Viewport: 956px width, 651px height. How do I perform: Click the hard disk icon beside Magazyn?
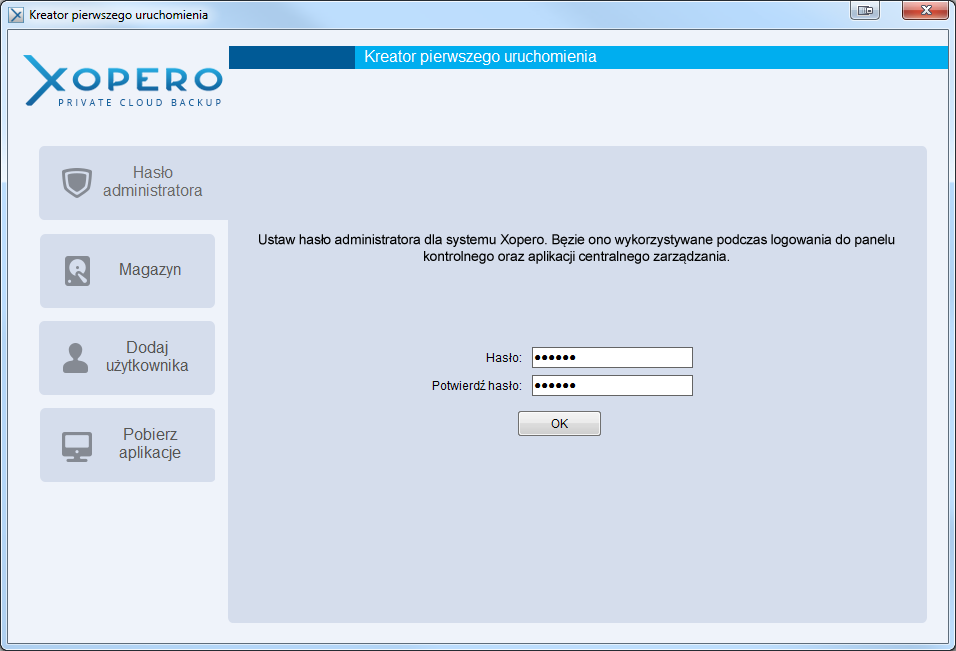click(77, 270)
